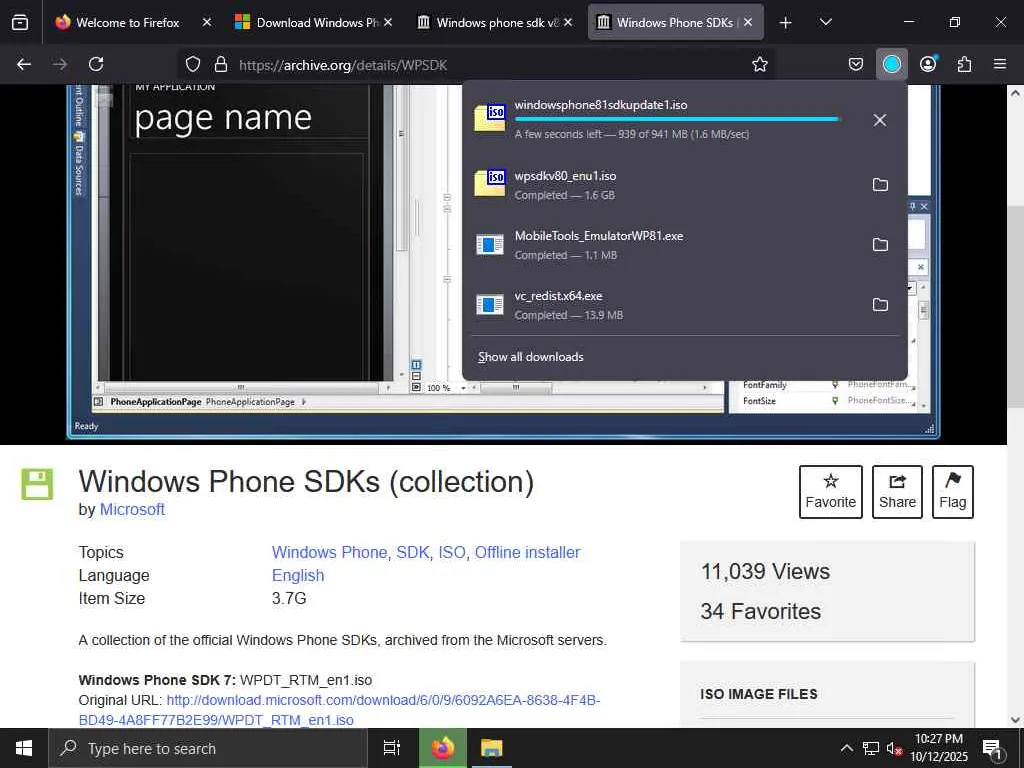Open a new tab with plus button
The height and width of the screenshot is (768, 1024).
click(x=786, y=23)
